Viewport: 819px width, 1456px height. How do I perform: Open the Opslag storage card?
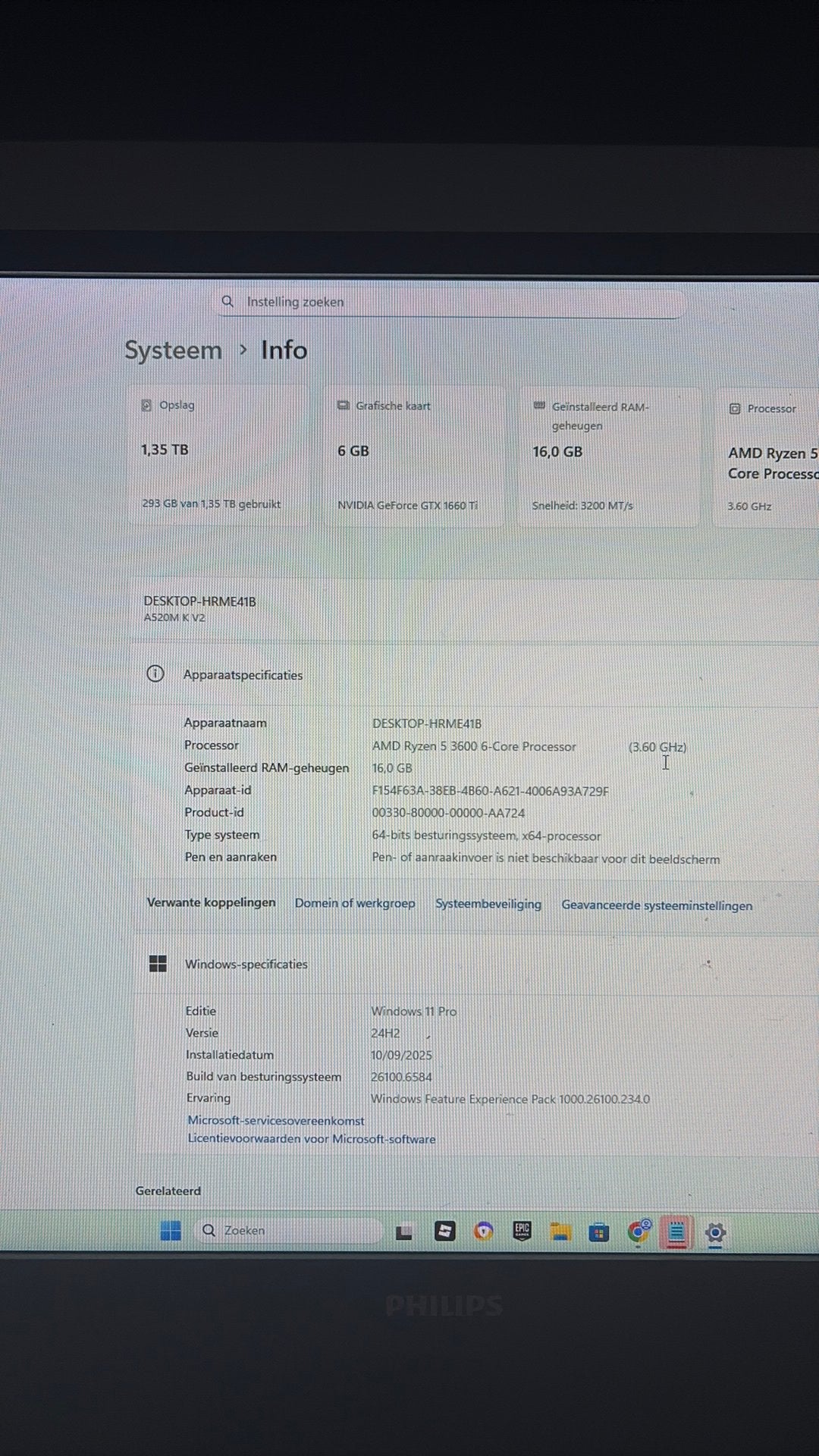tap(219, 456)
